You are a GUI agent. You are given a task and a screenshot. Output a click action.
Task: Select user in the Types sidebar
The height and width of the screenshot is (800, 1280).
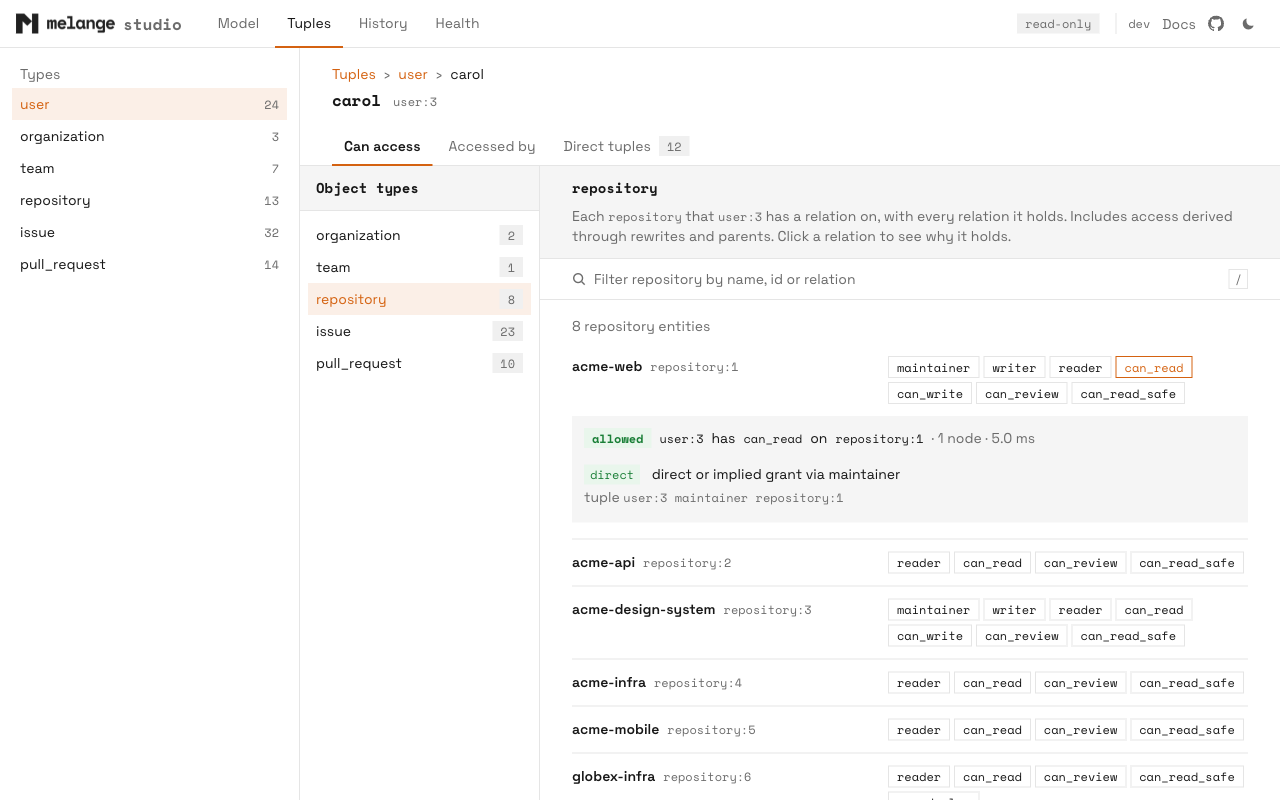150,104
